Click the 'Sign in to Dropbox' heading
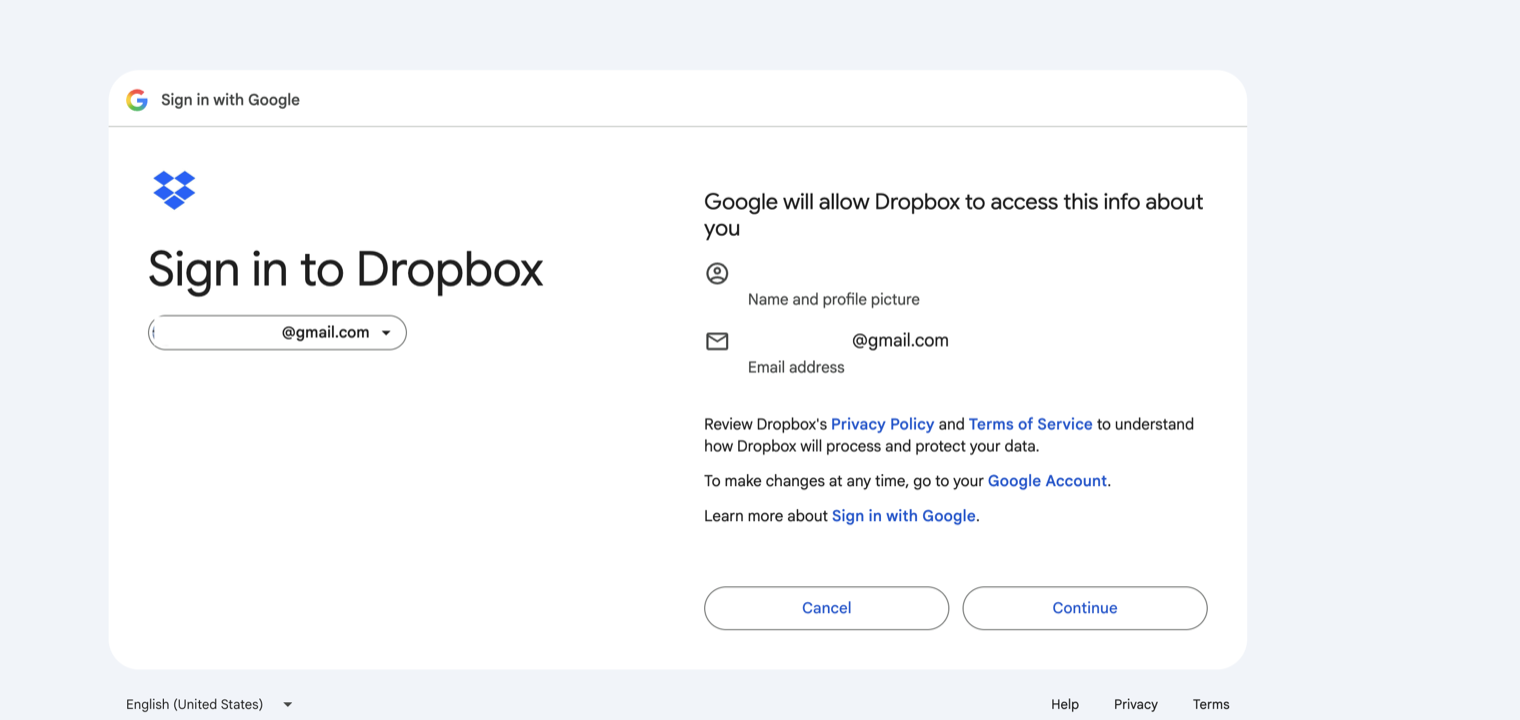Viewport: 1520px width, 720px height. pyautogui.click(x=346, y=269)
